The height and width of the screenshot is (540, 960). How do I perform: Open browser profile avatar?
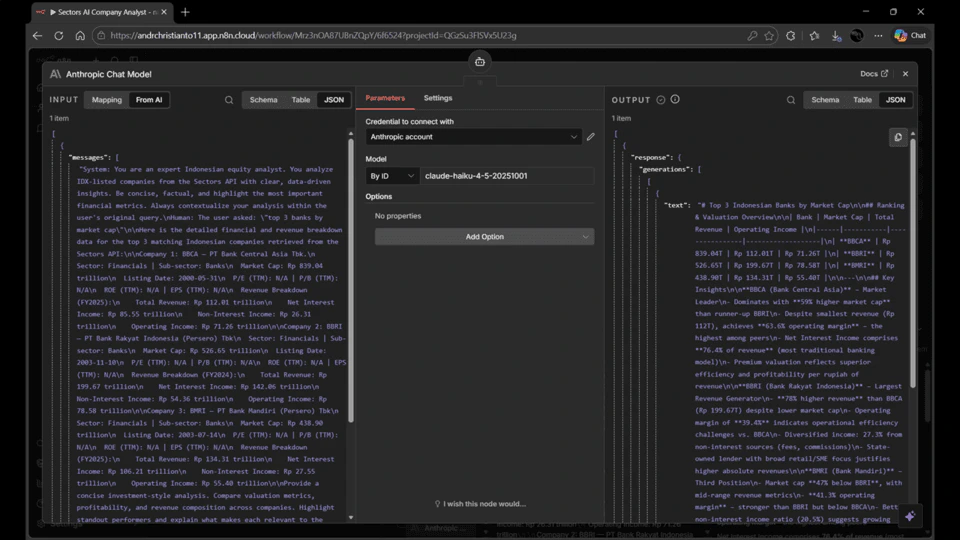857,36
